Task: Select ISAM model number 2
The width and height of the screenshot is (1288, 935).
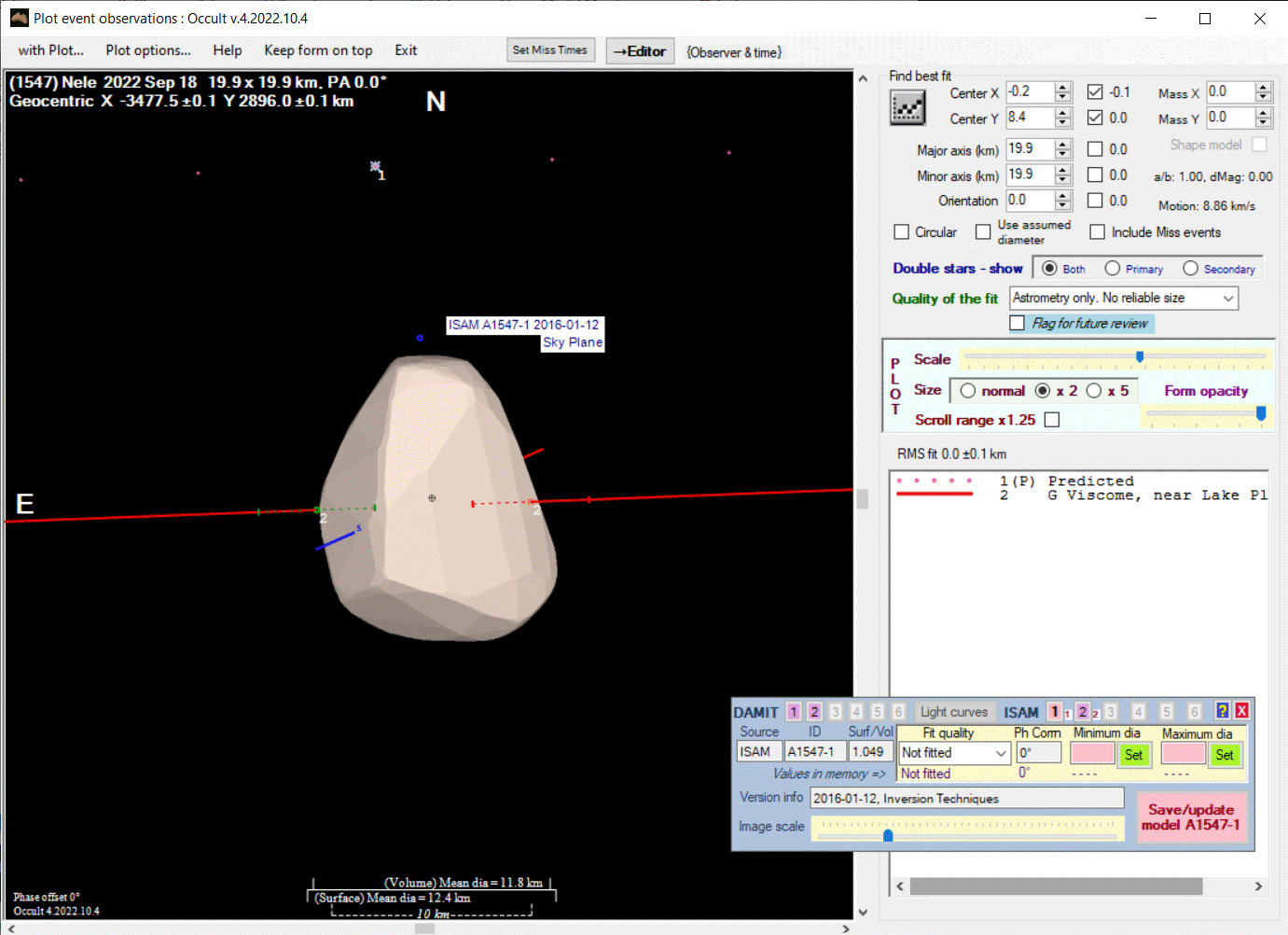Action: tap(1082, 712)
